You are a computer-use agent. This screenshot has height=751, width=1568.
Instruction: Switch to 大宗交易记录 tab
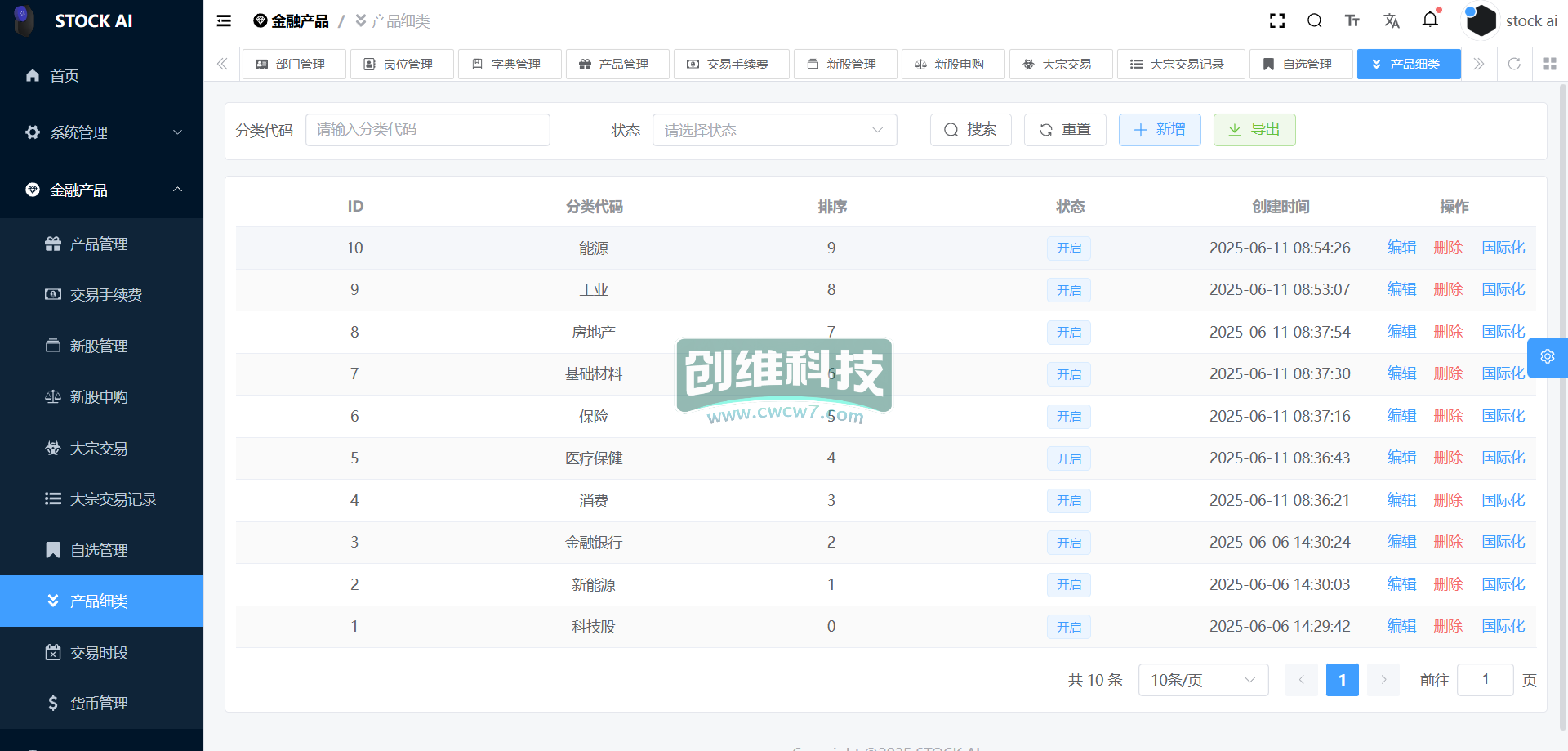pyautogui.click(x=1180, y=64)
